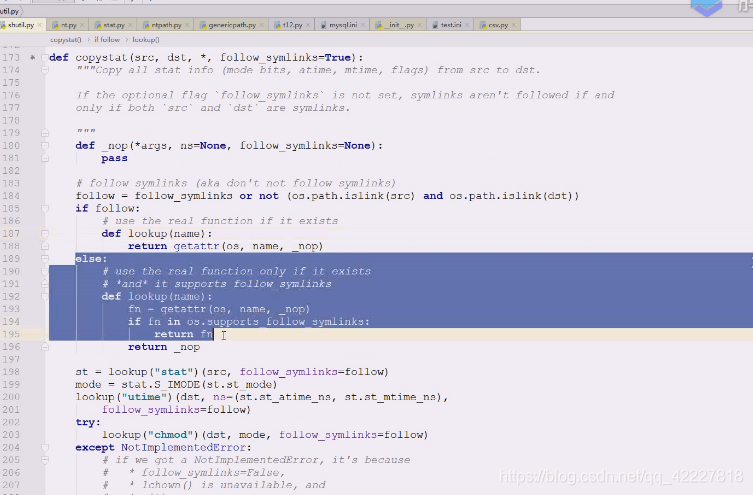Open the ntpath.py tab

(166, 25)
